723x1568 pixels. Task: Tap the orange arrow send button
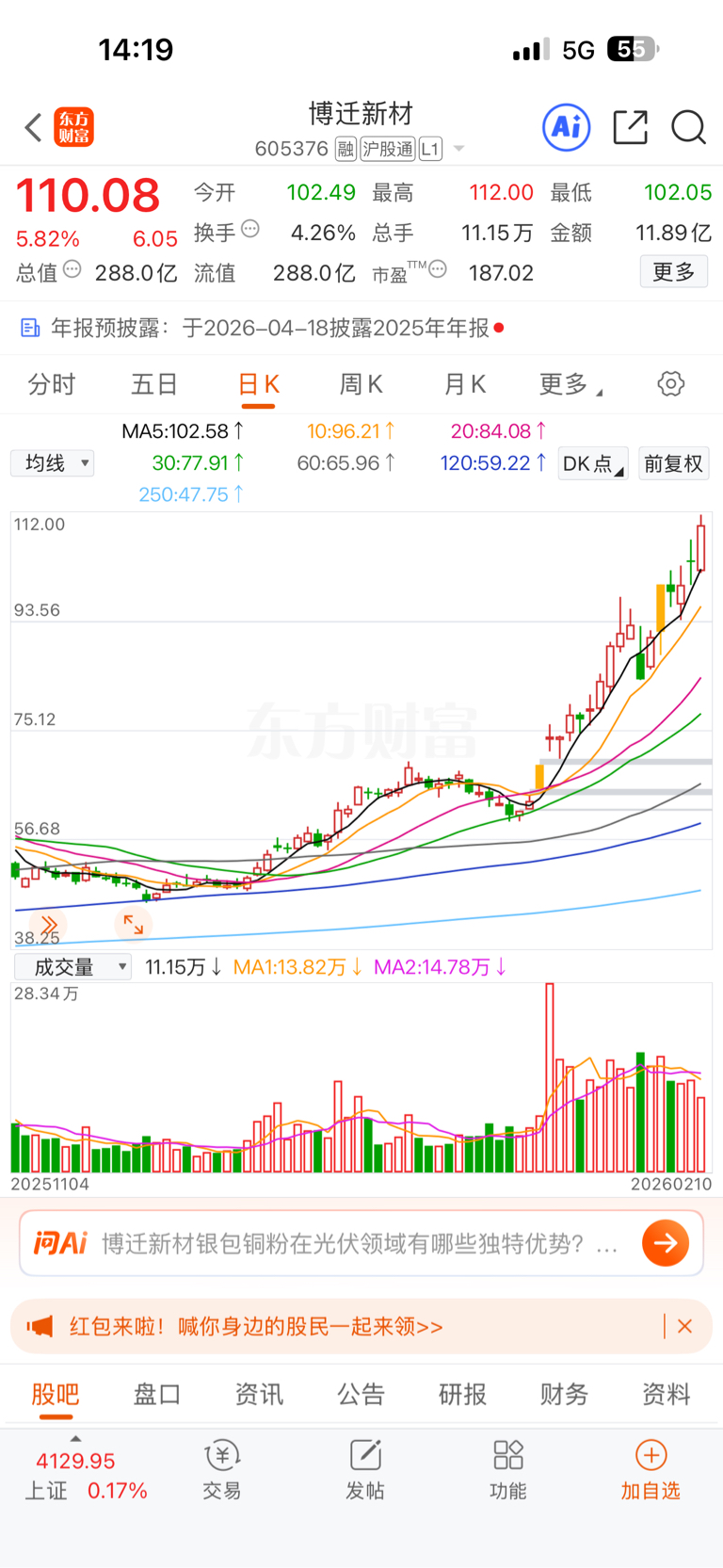point(666,1243)
